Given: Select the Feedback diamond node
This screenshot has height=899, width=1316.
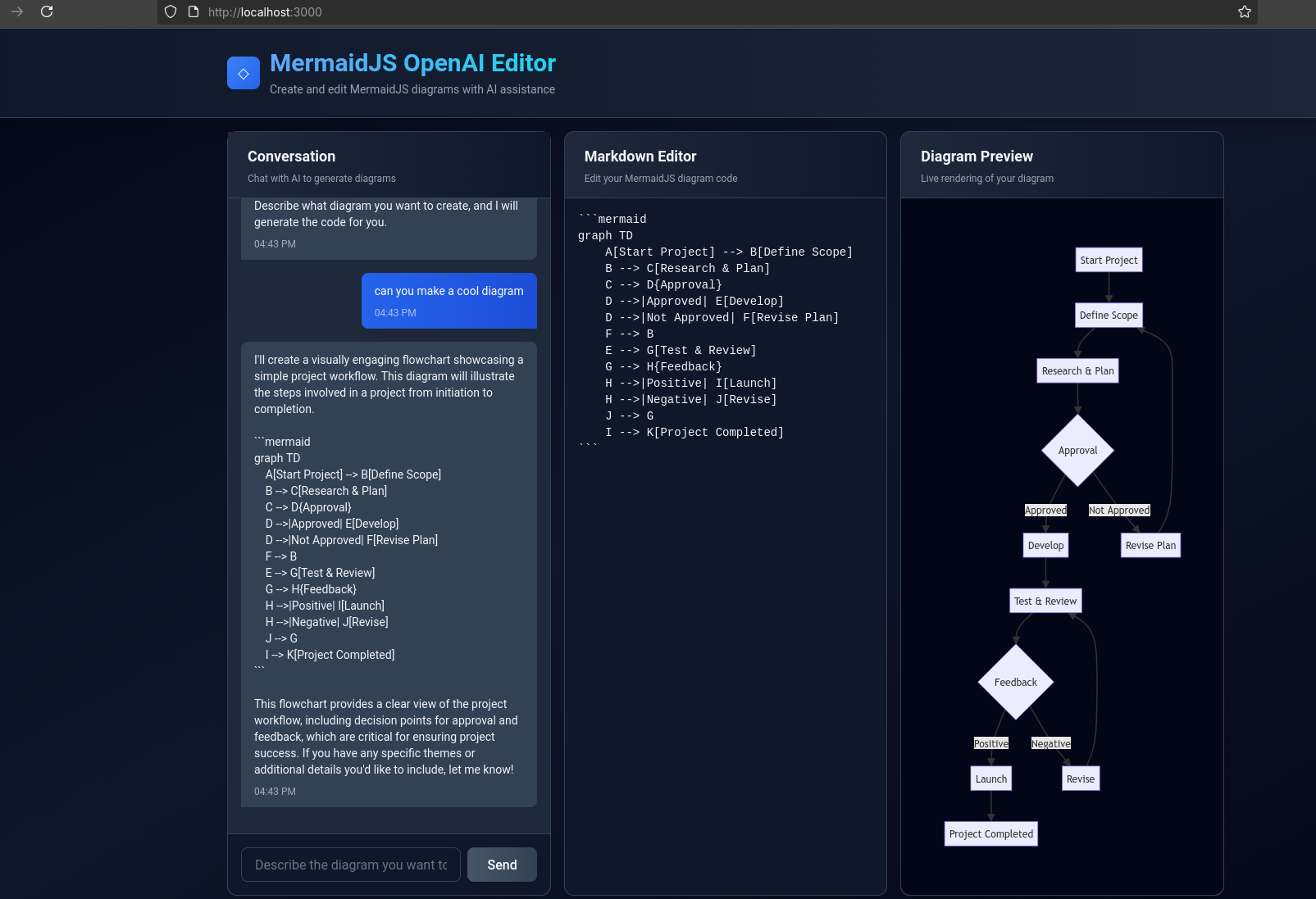Looking at the screenshot, I should pos(1015,682).
